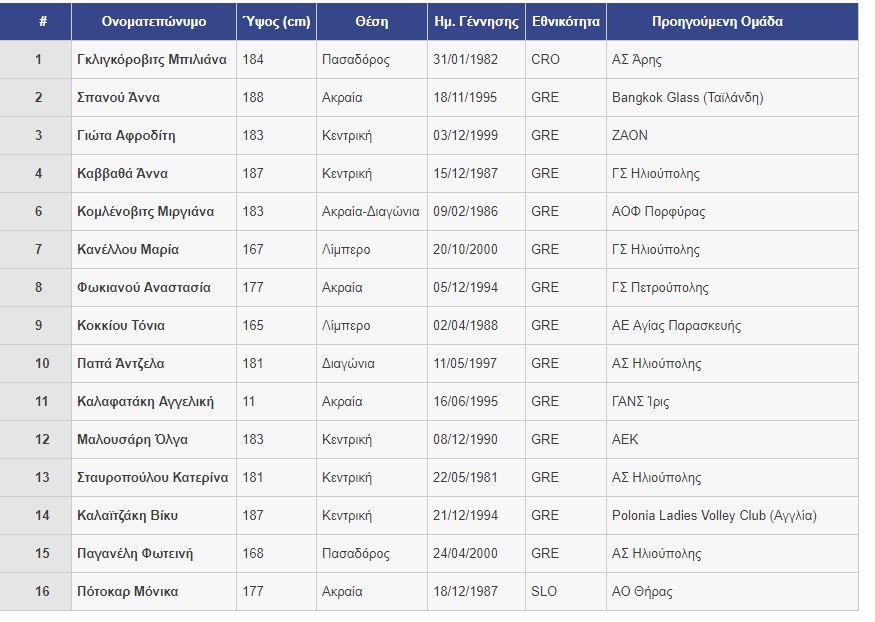Select the Bangkok Glass (Ταϊλάνδη) cell

point(732,98)
